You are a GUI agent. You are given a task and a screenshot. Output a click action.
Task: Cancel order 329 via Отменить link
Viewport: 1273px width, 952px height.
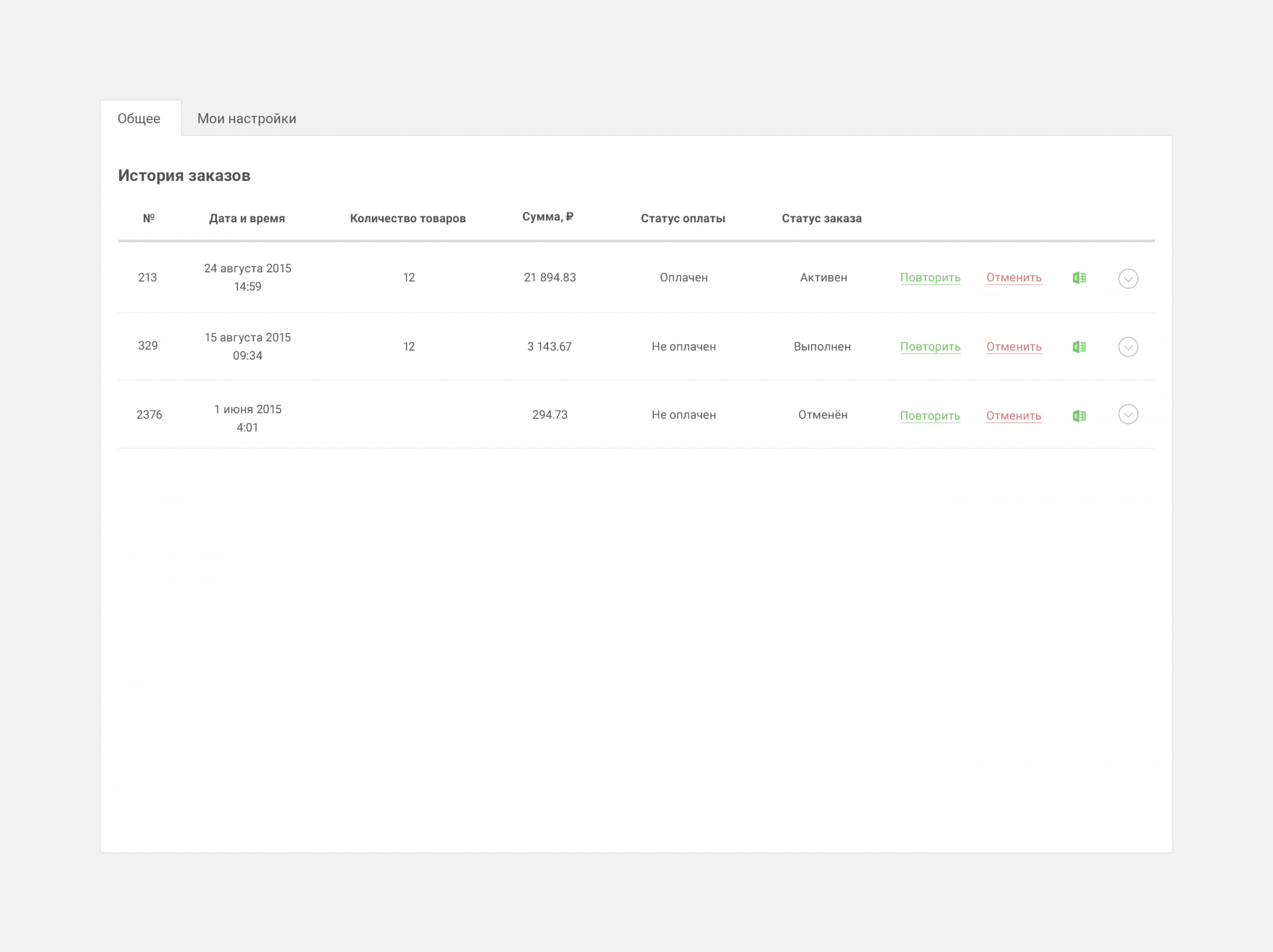click(1014, 347)
